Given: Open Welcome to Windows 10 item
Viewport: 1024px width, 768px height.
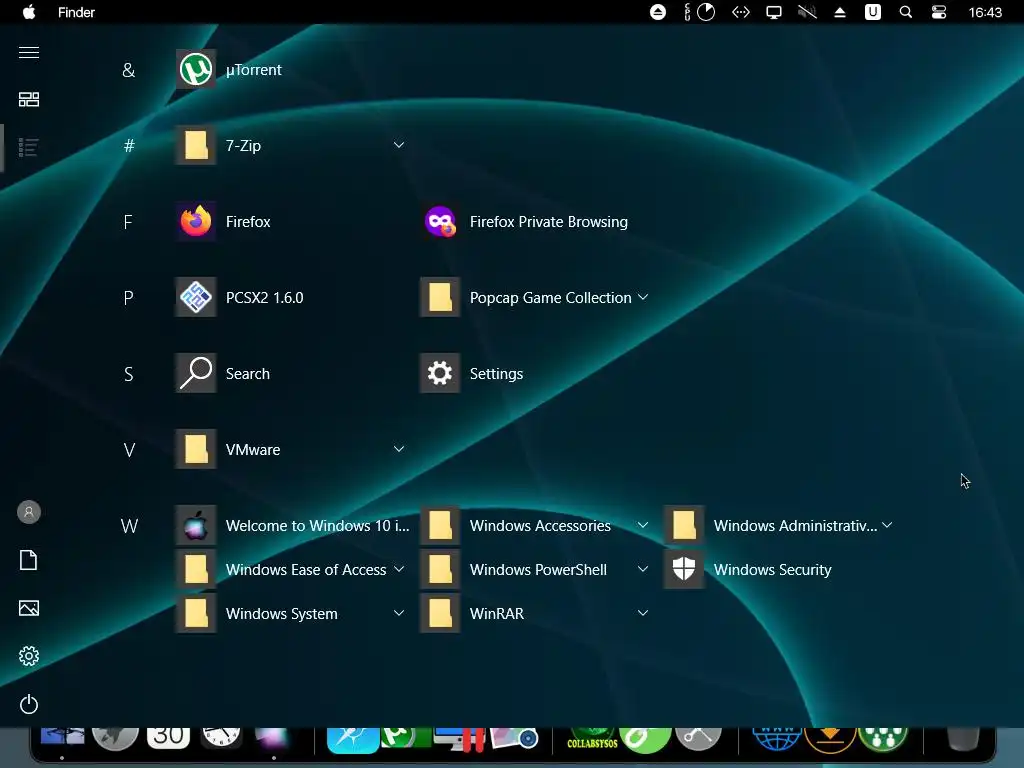Looking at the screenshot, I should click(293, 526).
